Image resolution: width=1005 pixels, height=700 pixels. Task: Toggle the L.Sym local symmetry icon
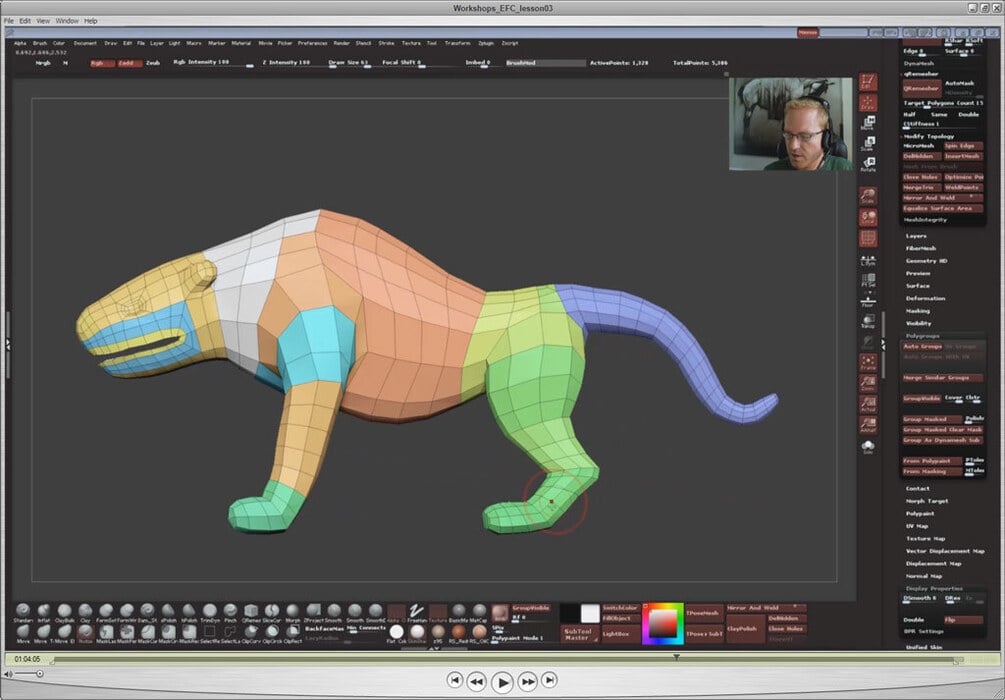tap(868, 260)
